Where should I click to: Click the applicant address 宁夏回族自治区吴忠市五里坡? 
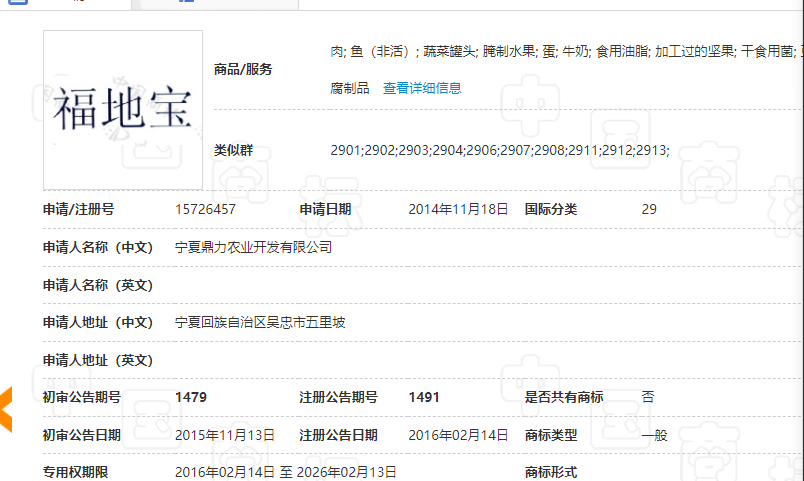point(260,322)
